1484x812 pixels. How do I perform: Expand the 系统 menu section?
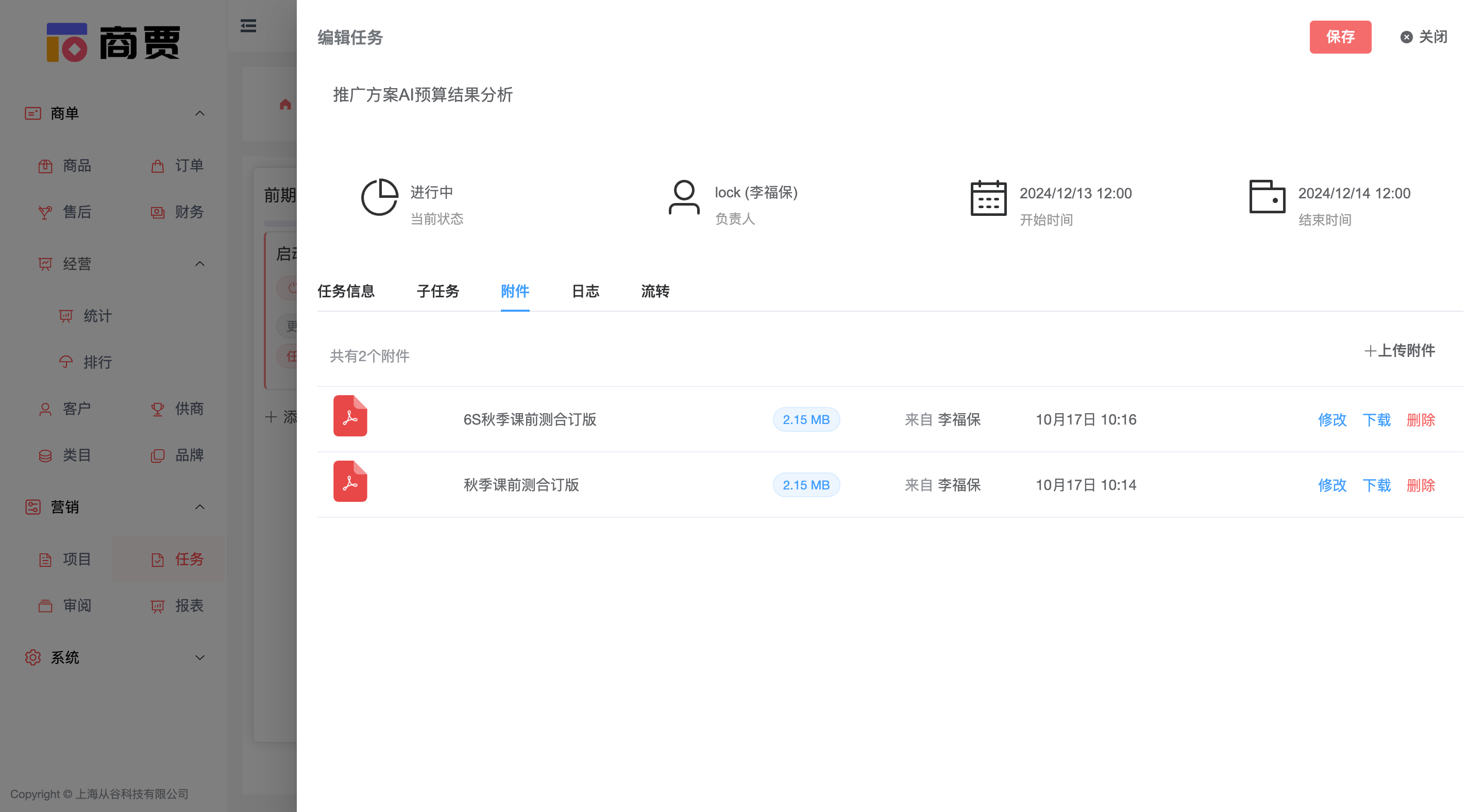200,657
